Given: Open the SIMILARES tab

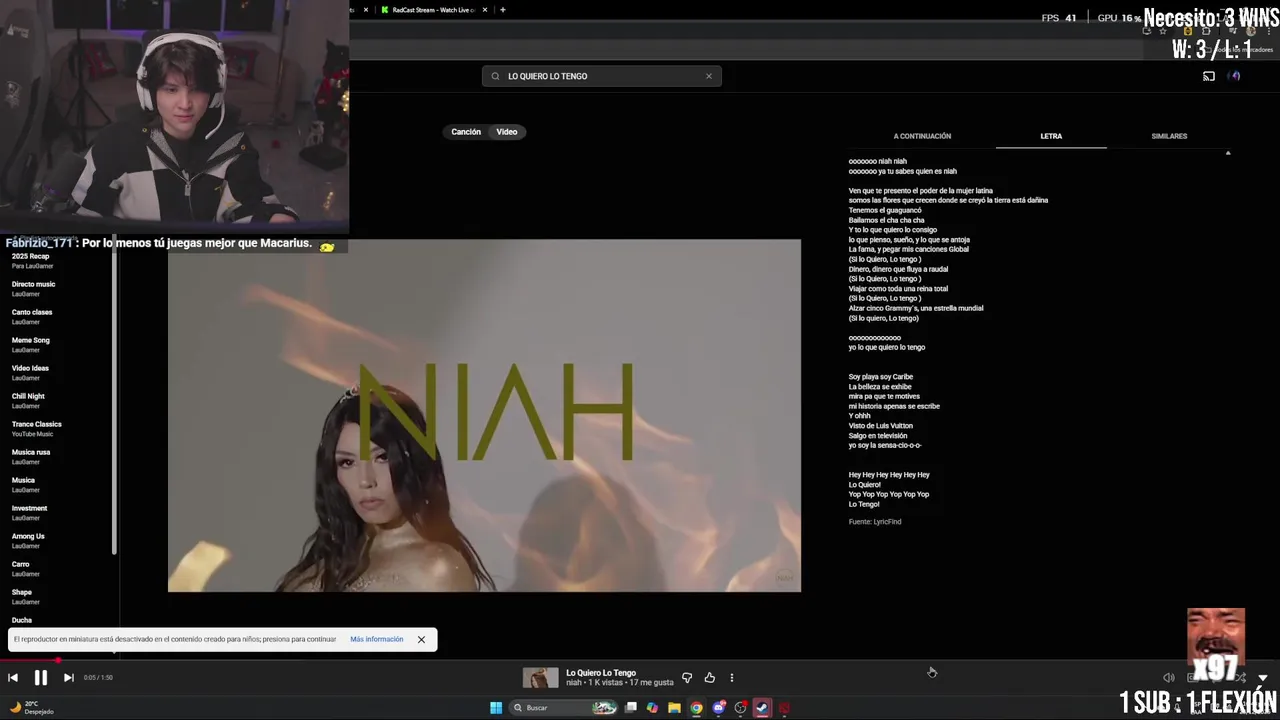Looking at the screenshot, I should pos(1169,136).
